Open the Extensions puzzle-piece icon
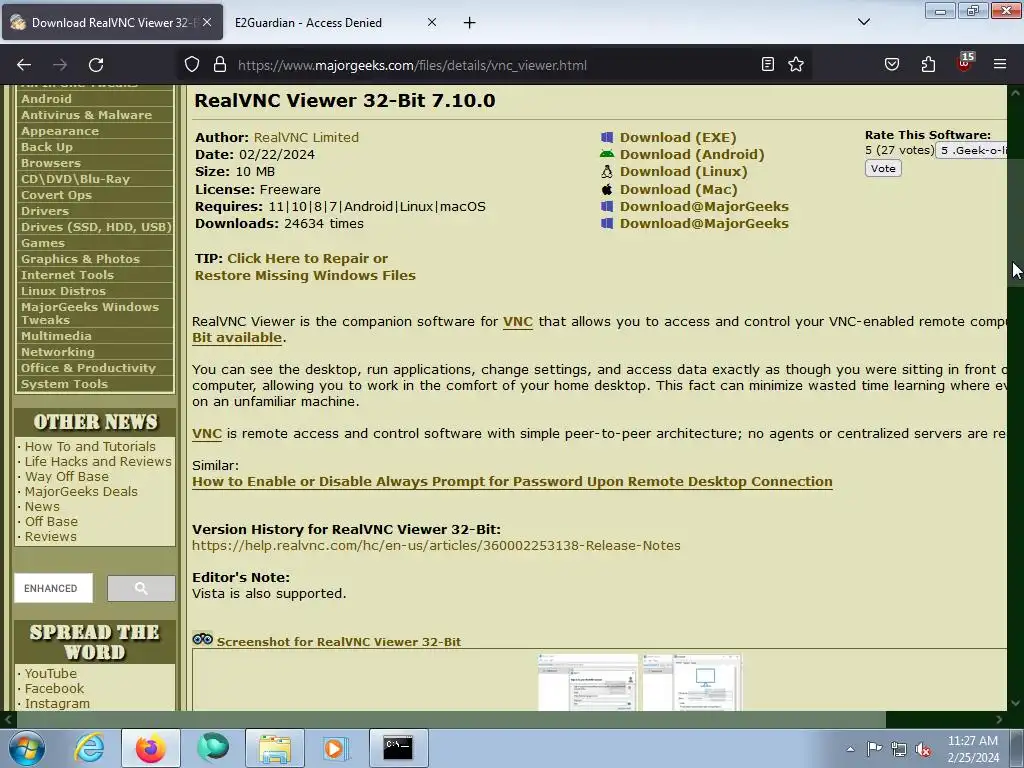This screenshot has height=768, width=1024. click(x=928, y=64)
